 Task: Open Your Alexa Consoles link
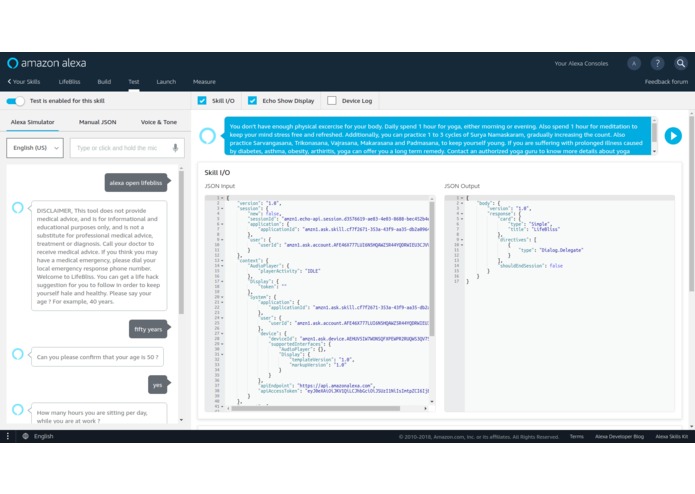(x=581, y=63)
